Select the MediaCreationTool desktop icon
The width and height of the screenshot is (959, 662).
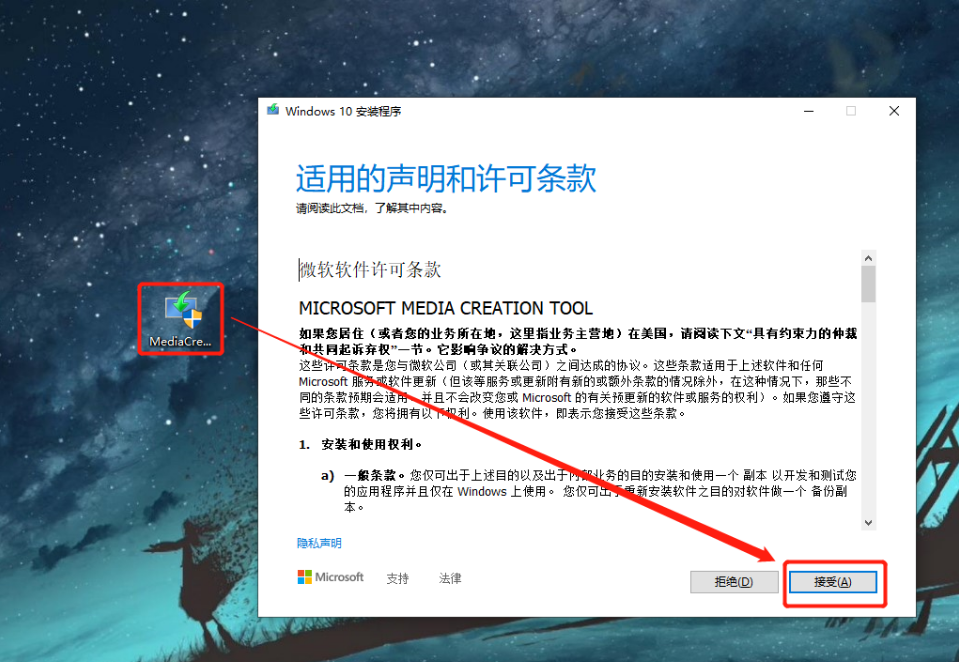pyautogui.click(x=181, y=316)
